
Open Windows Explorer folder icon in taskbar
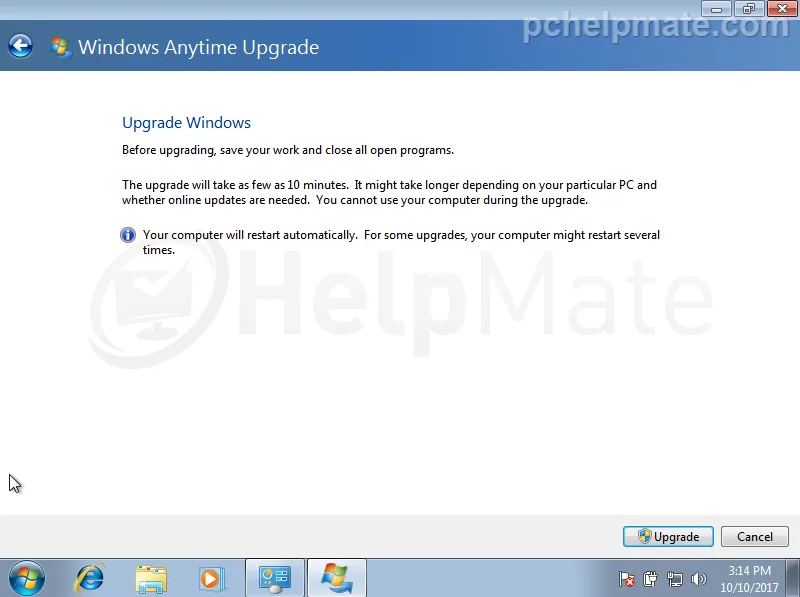coord(151,579)
